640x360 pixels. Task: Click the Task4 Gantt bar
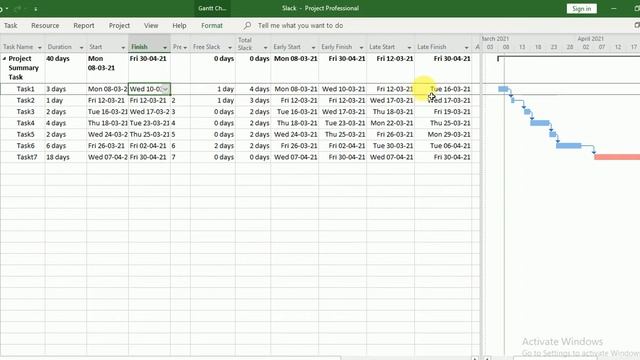tap(540, 123)
